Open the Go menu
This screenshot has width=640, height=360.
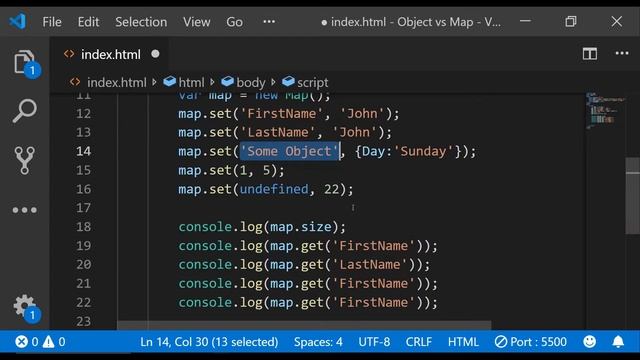(234, 22)
